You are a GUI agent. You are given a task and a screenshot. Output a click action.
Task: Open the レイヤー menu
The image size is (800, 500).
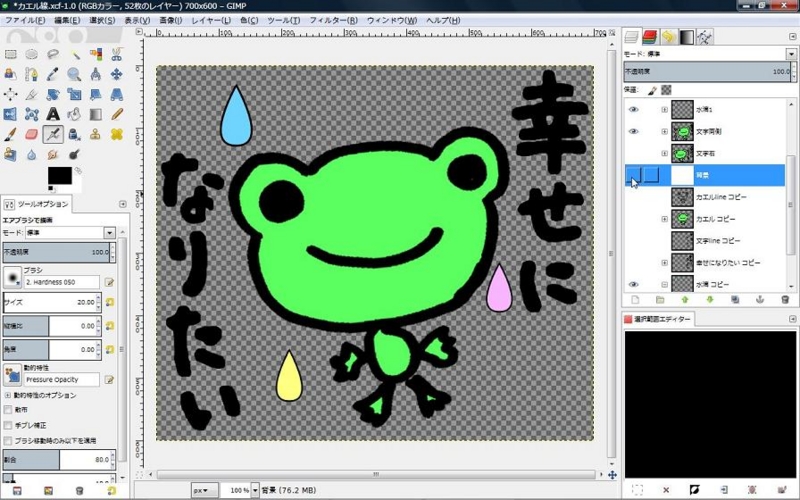(211, 20)
